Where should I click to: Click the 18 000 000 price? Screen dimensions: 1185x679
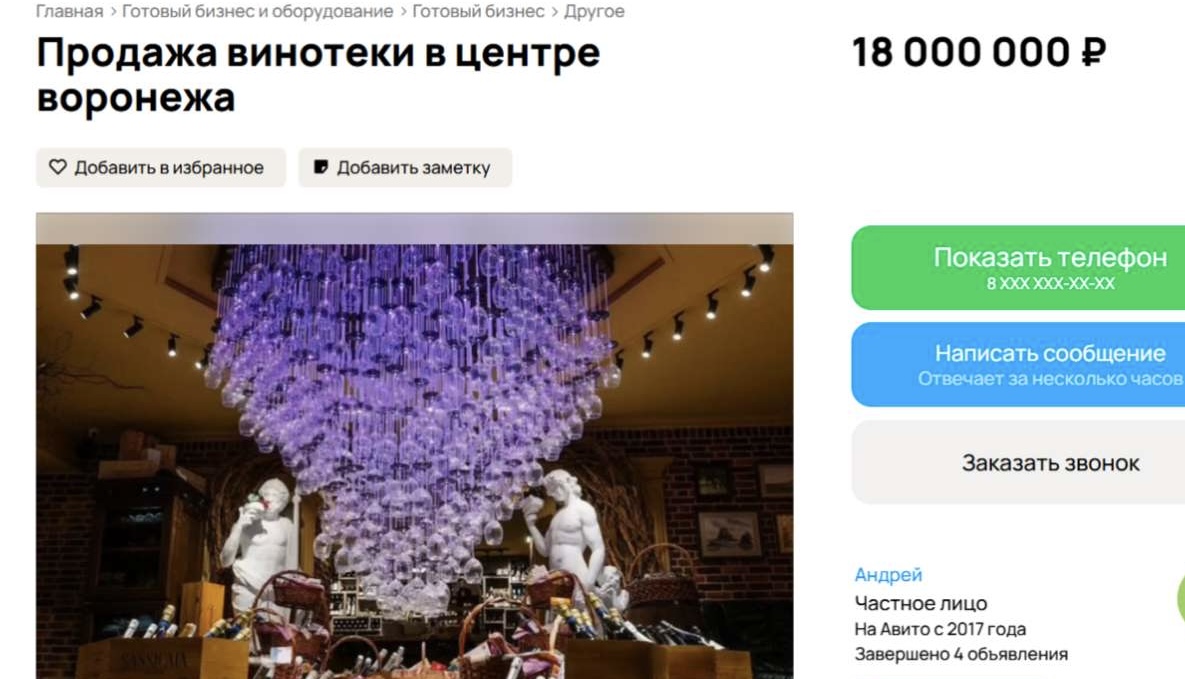963,53
